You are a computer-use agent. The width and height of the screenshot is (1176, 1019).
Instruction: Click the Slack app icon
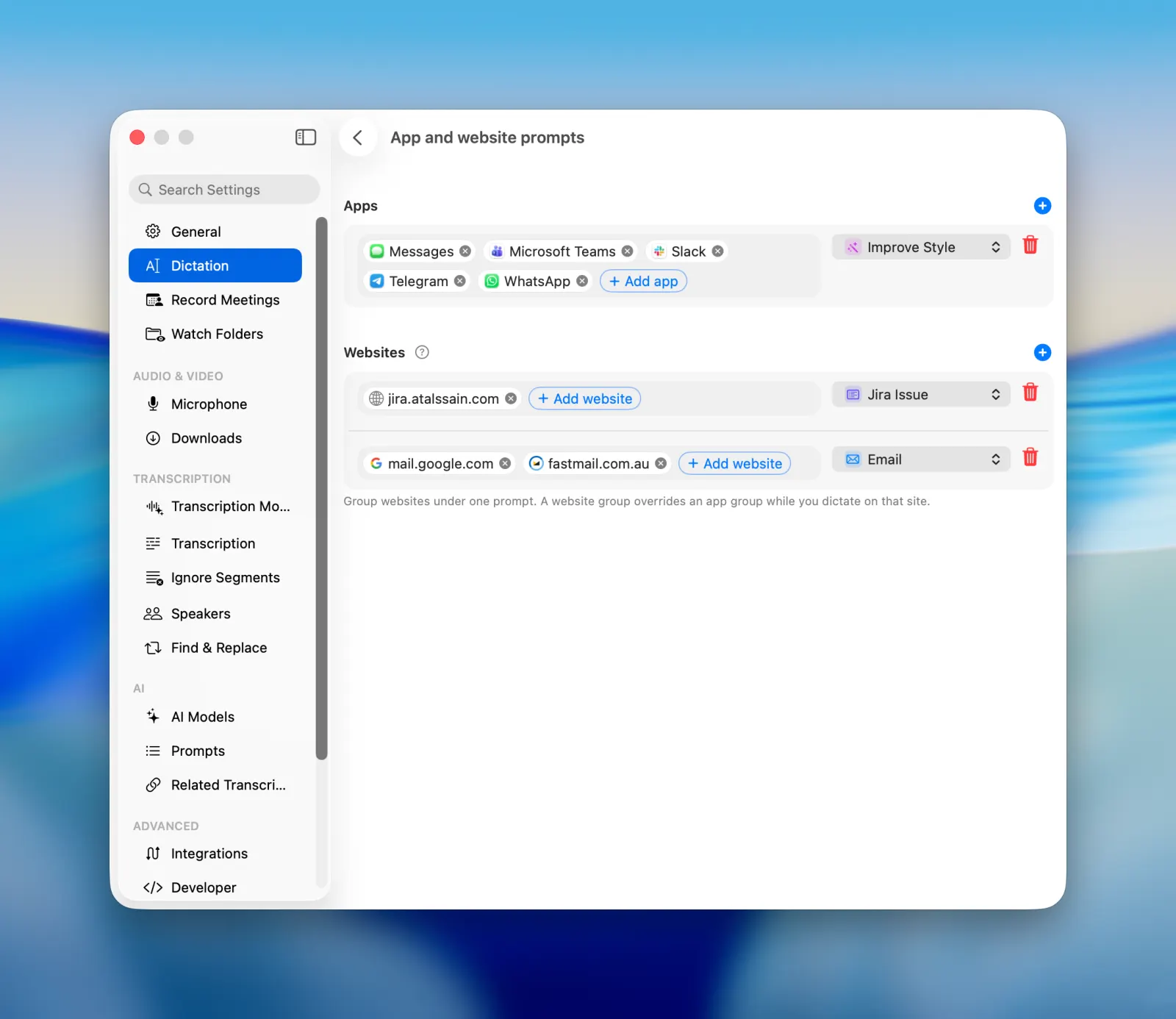[659, 251]
